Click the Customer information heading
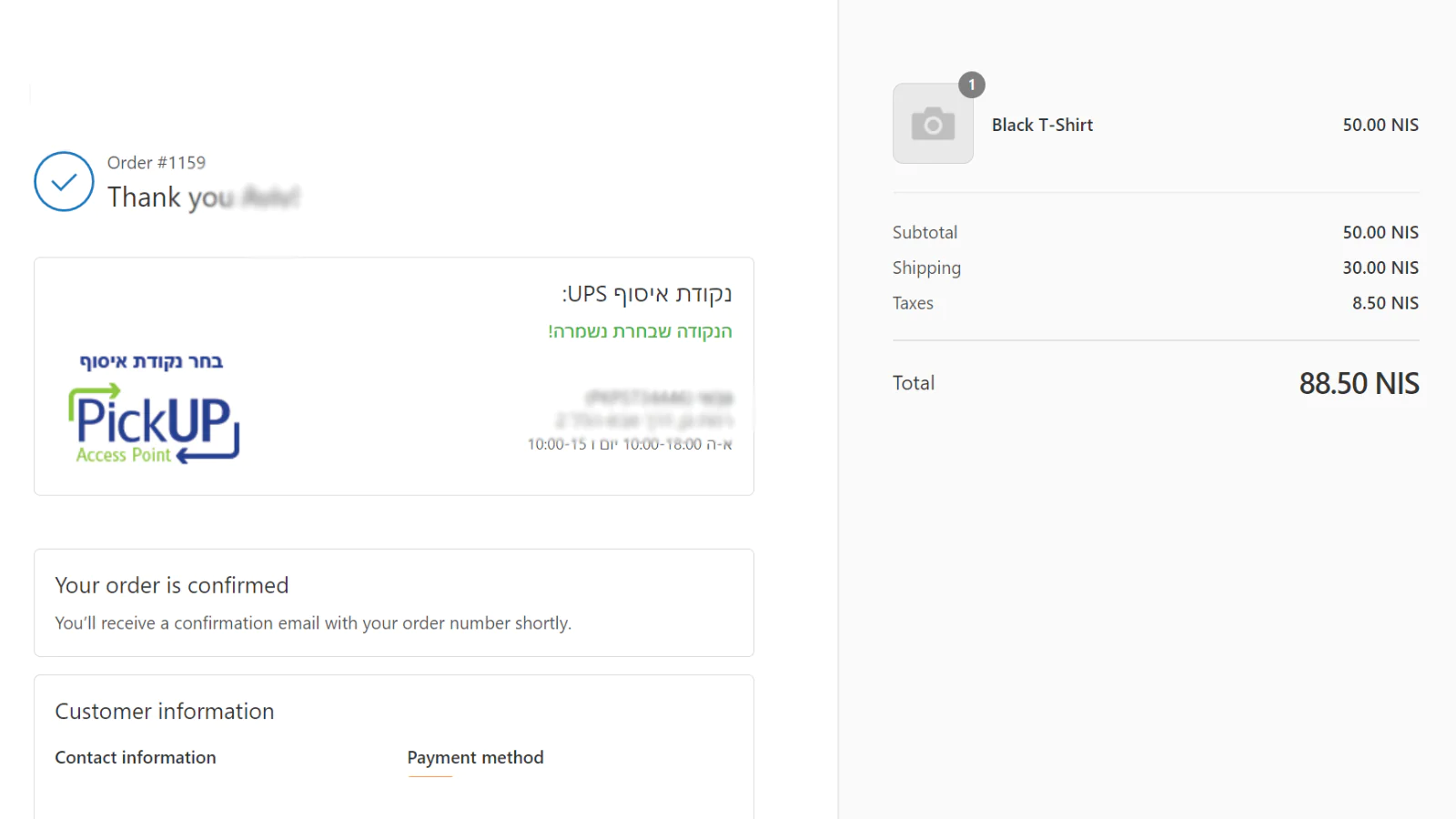Screen dimensions: 1456x819 pyautogui.click(x=165, y=712)
